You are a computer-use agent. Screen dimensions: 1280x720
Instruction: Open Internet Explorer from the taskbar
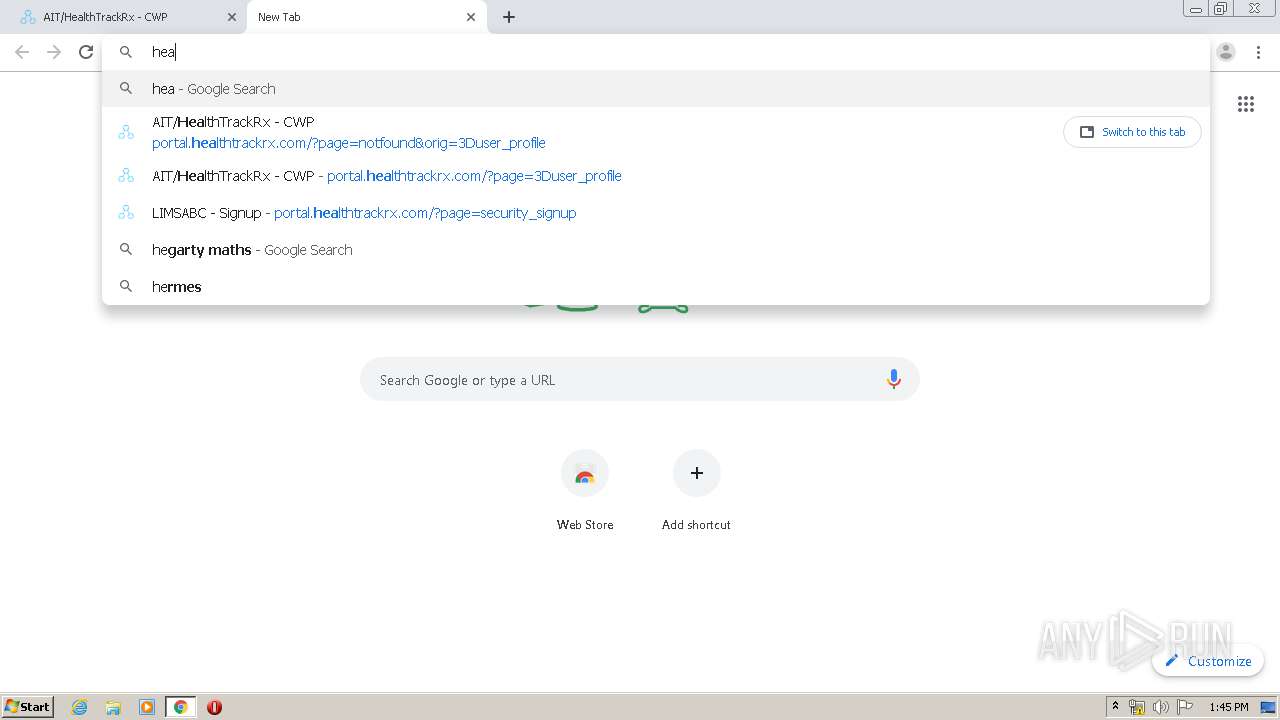[x=80, y=707]
